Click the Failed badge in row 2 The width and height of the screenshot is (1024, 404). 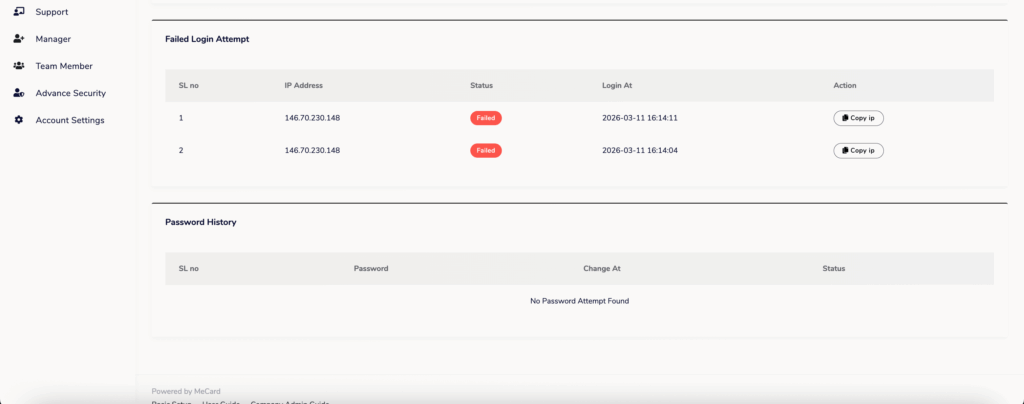coord(486,151)
